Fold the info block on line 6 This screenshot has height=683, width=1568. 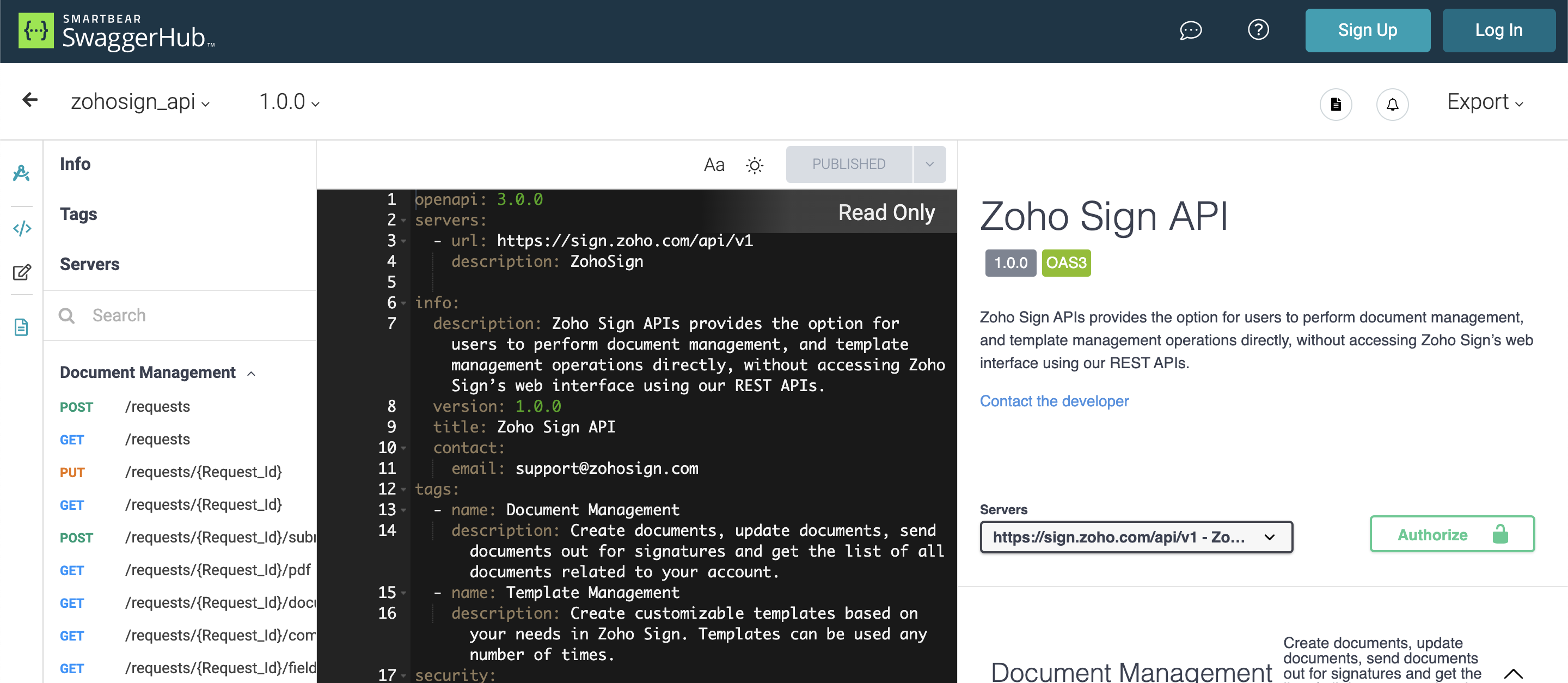tap(403, 303)
